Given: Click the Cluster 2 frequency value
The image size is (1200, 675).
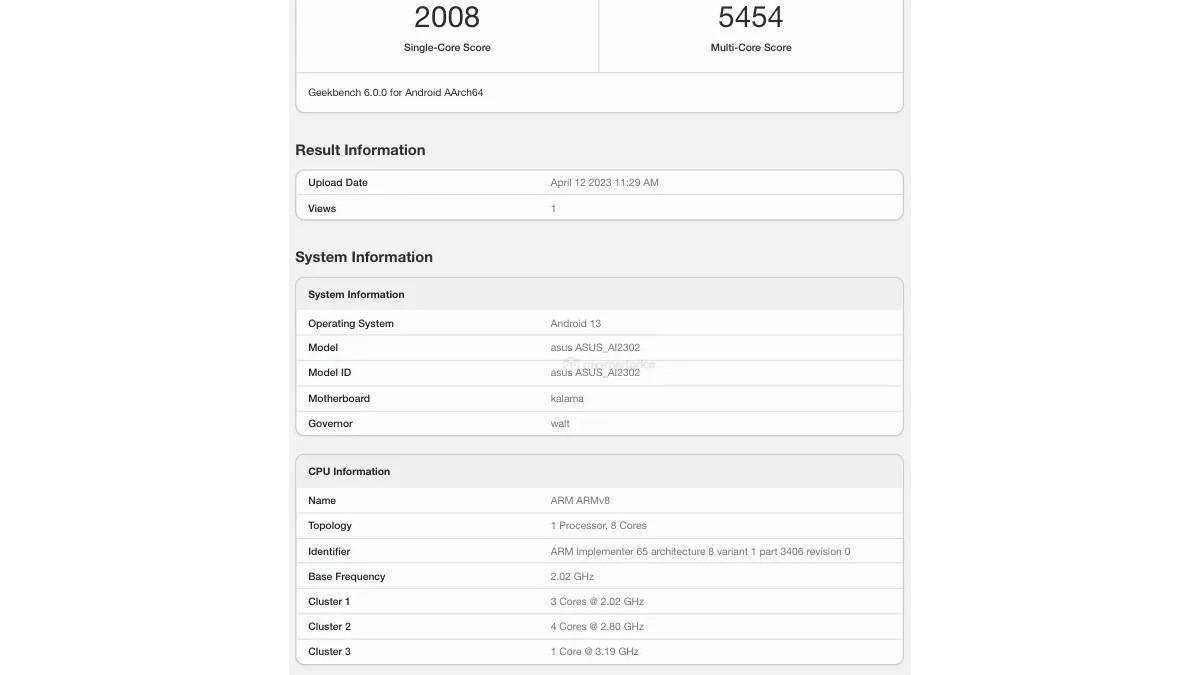Looking at the screenshot, I should coord(597,624).
